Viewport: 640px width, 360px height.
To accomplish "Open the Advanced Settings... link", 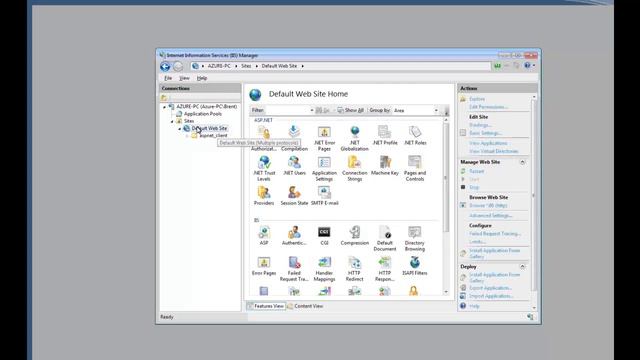I will tap(490, 216).
